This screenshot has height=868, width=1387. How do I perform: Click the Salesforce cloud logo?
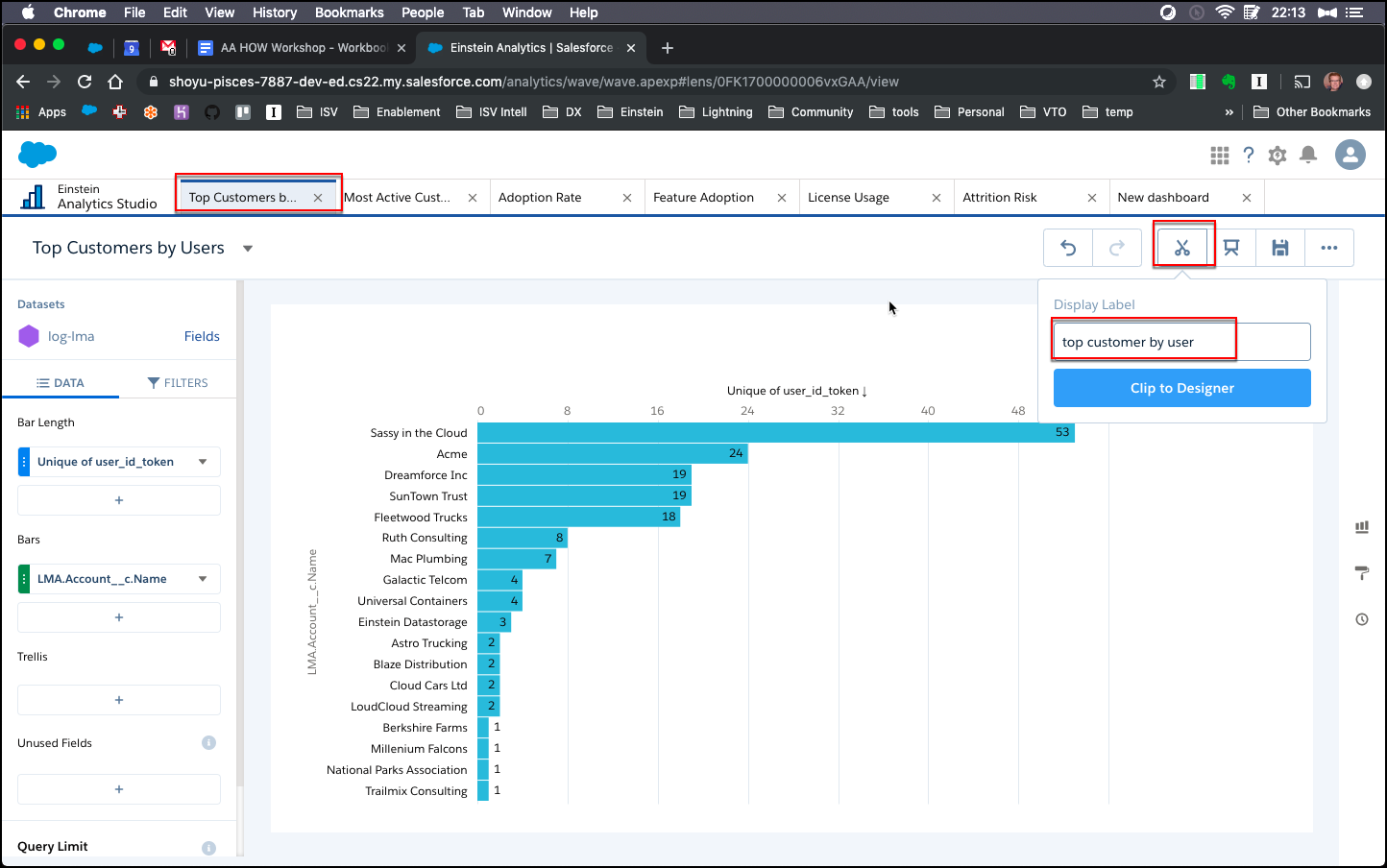pyautogui.click(x=37, y=154)
